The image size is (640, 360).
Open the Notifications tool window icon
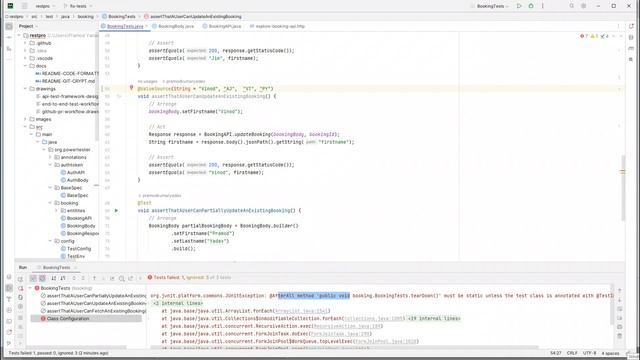631,26
